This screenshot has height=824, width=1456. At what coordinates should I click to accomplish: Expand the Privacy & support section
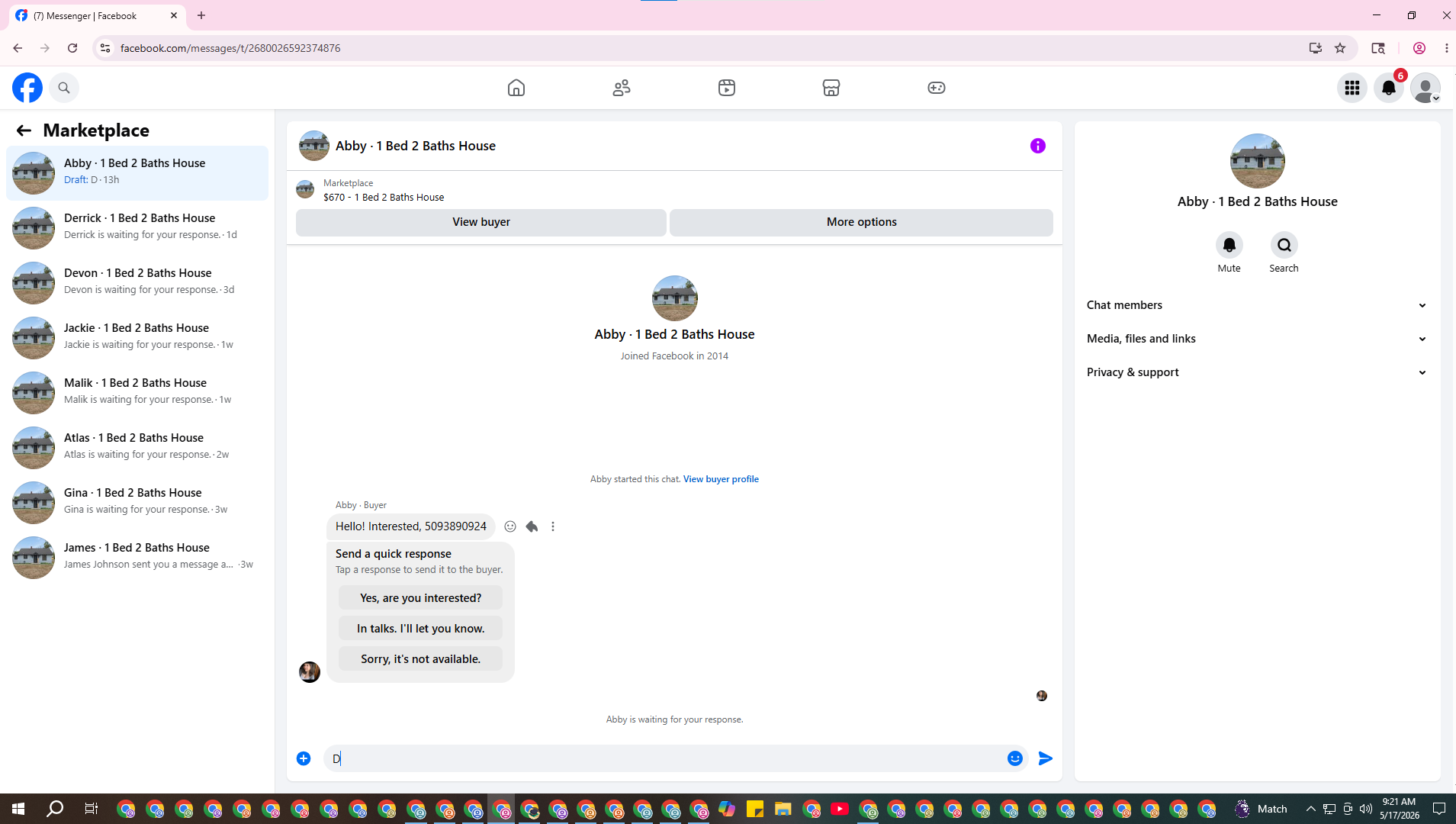pyautogui.click(x=1257, y=372)
